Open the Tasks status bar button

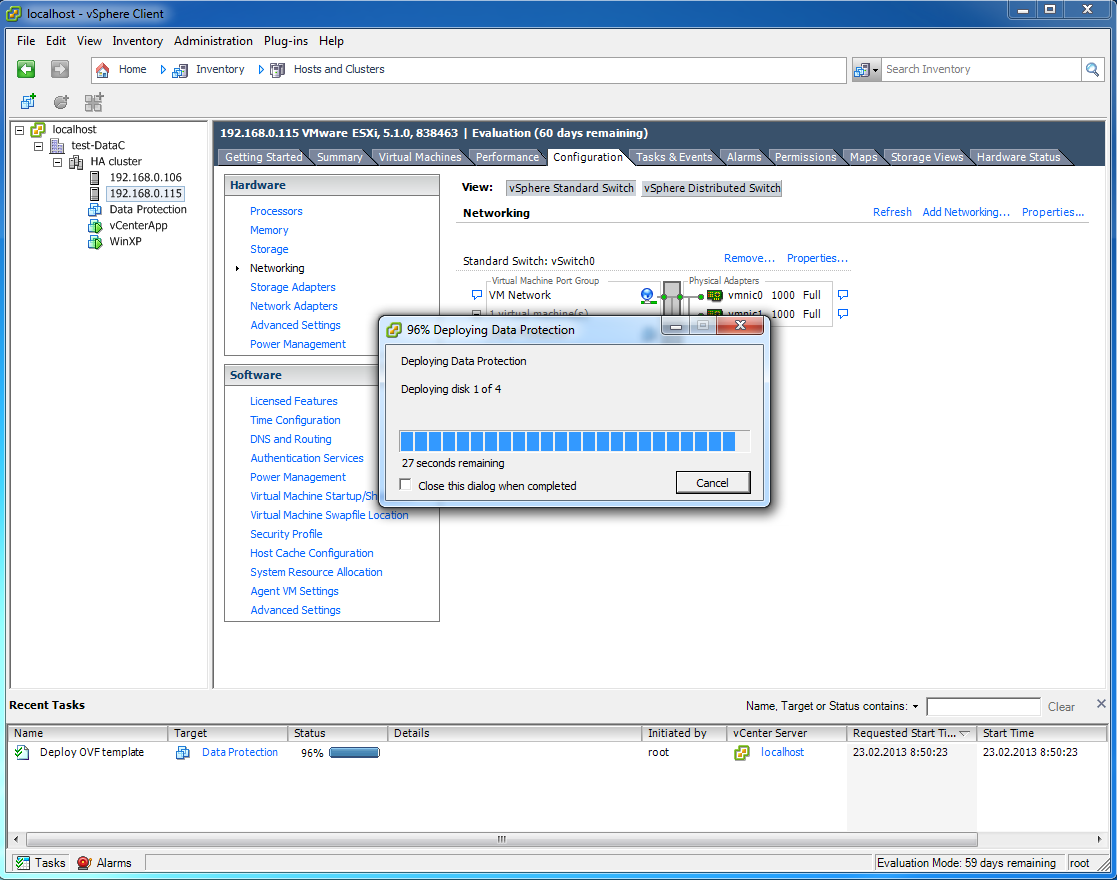[40, 863]
